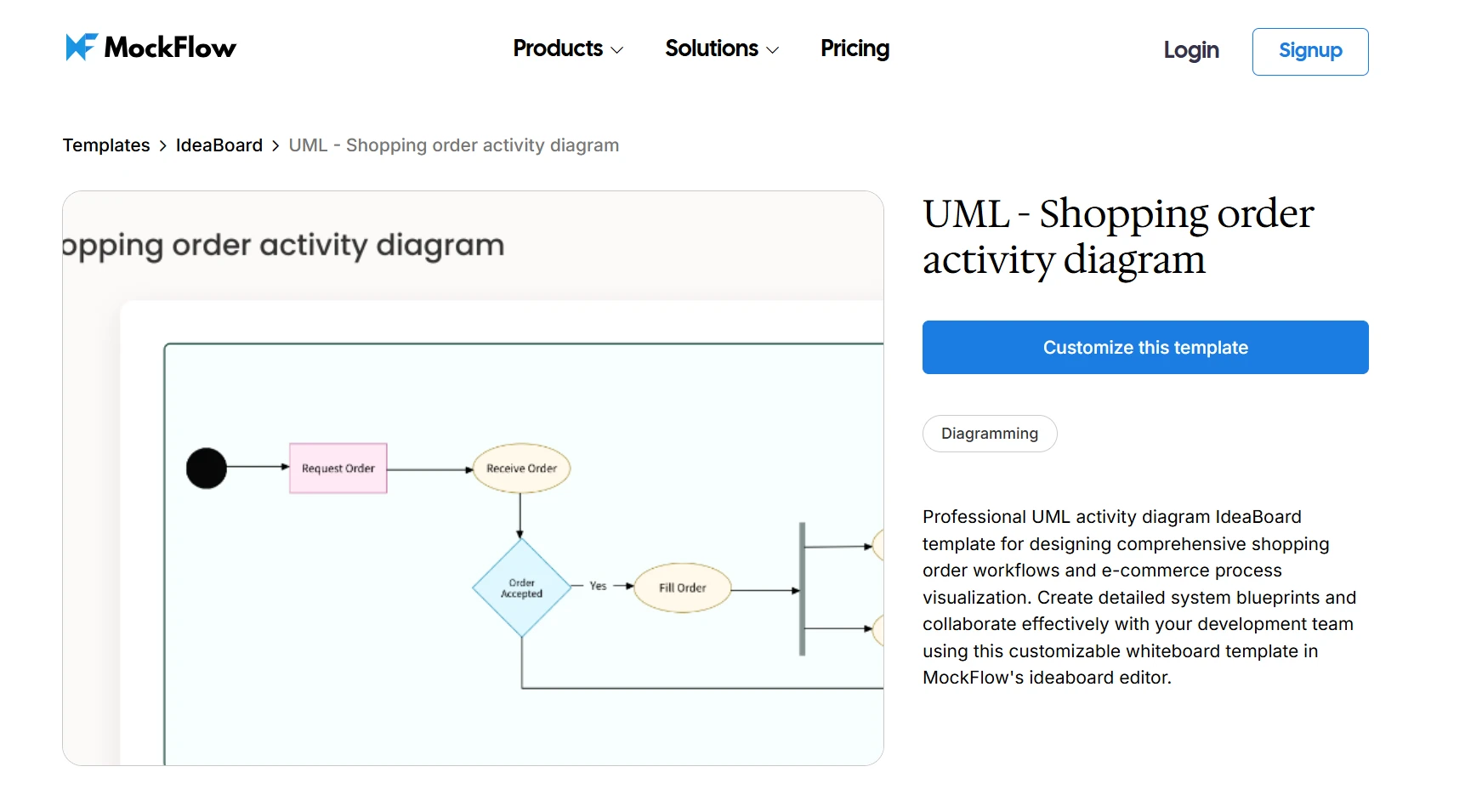Open the Products chevron arrow
Screen dimensions: 1465x812
617,50
